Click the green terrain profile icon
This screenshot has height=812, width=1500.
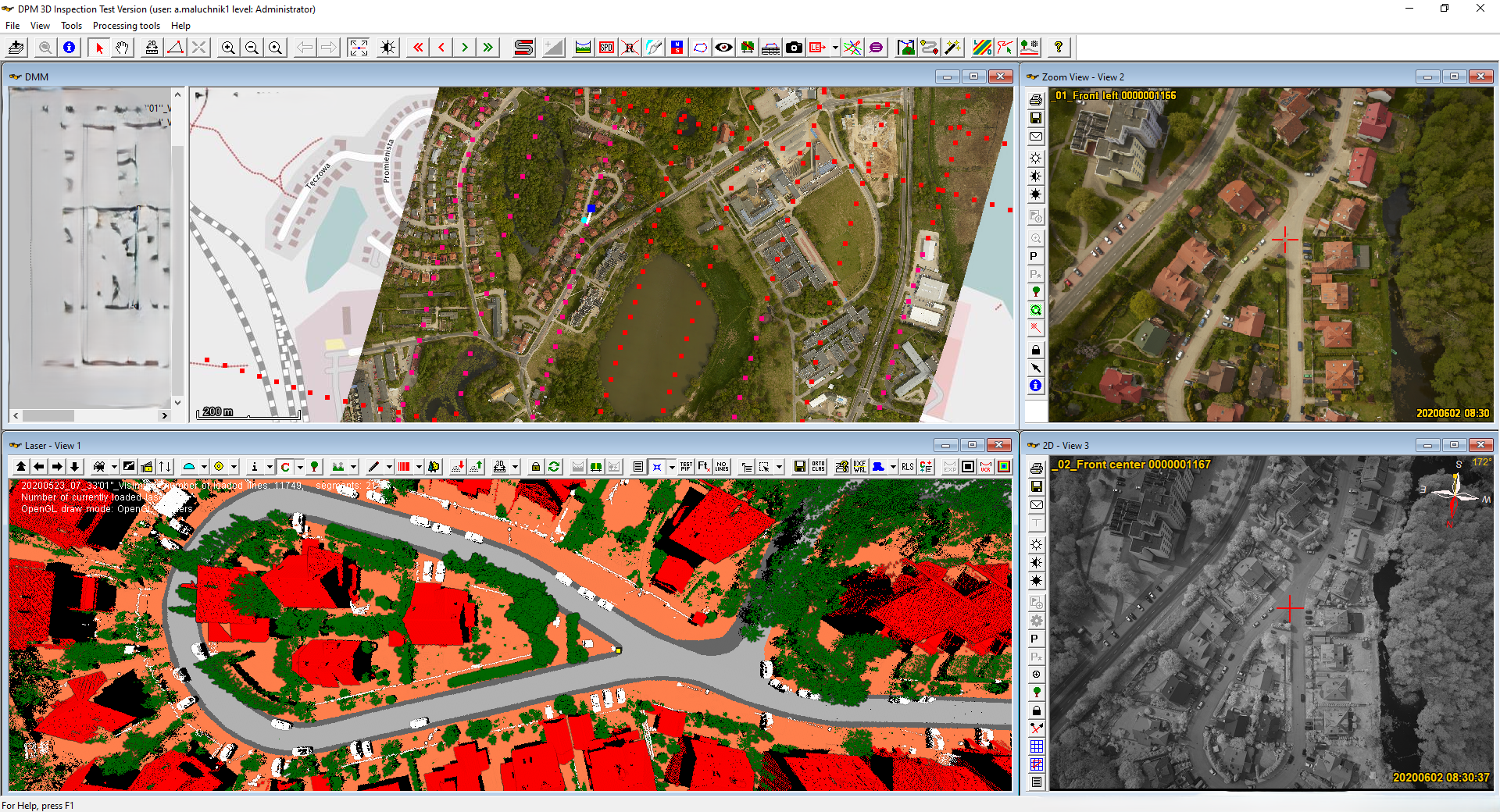583,48
